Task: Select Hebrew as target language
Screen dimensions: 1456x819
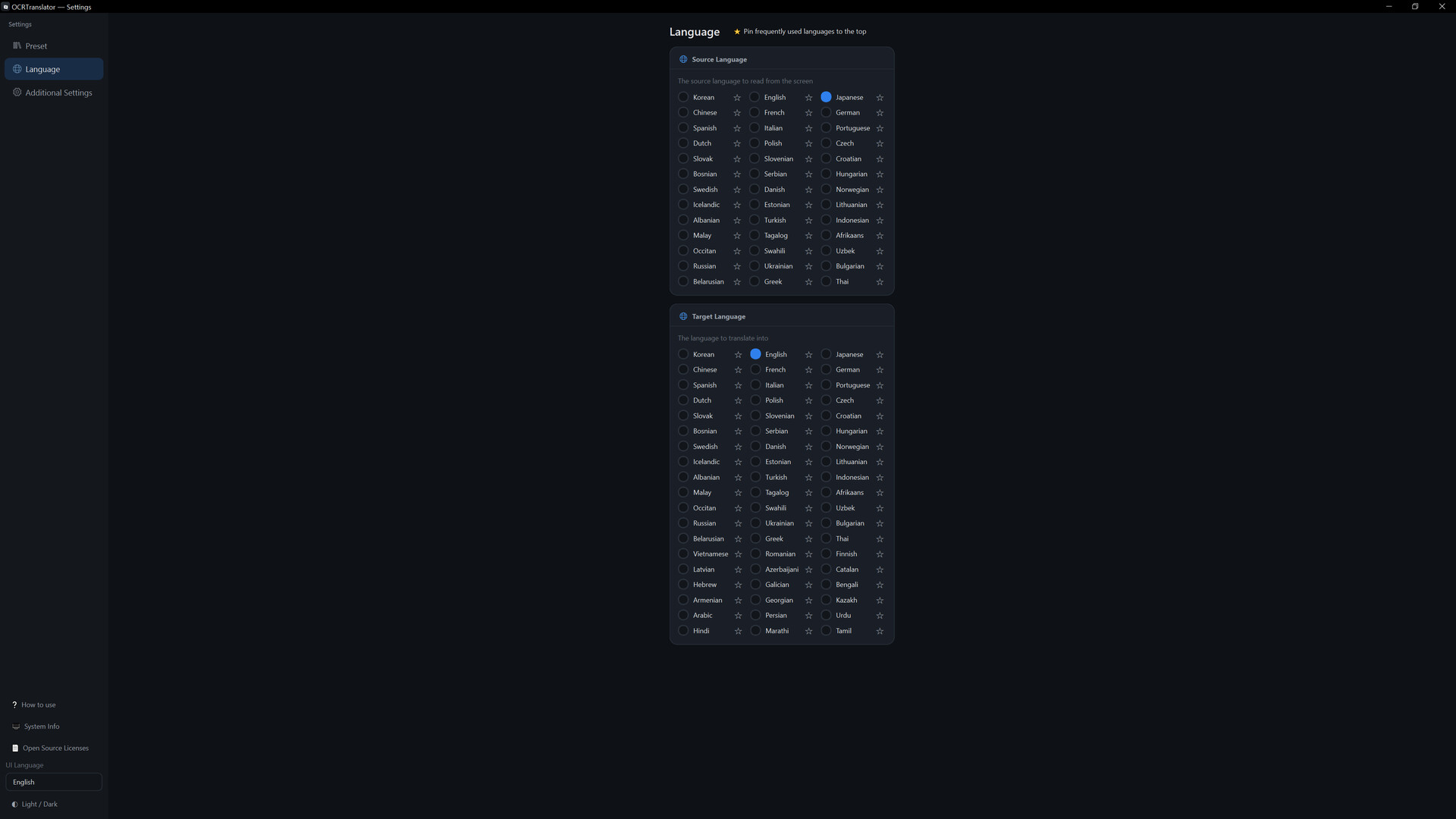Action: pyautogui.click(x=683, y=585)
